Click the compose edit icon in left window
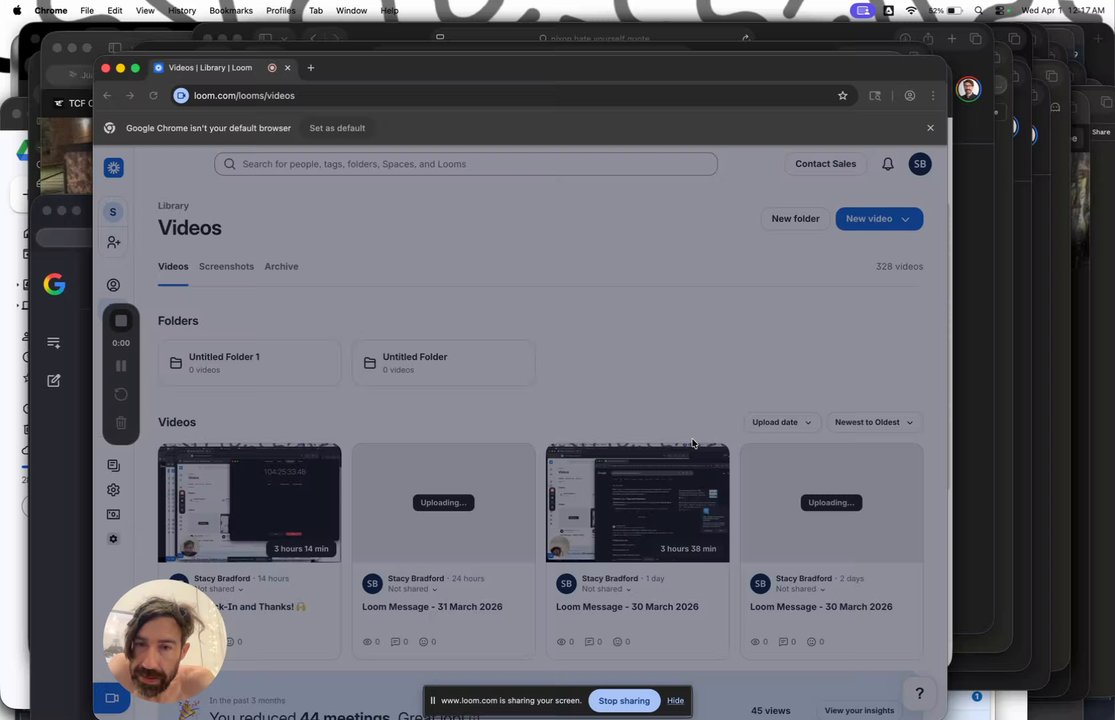The height and width of the screenshot is (720, 1115). point(53,381)
